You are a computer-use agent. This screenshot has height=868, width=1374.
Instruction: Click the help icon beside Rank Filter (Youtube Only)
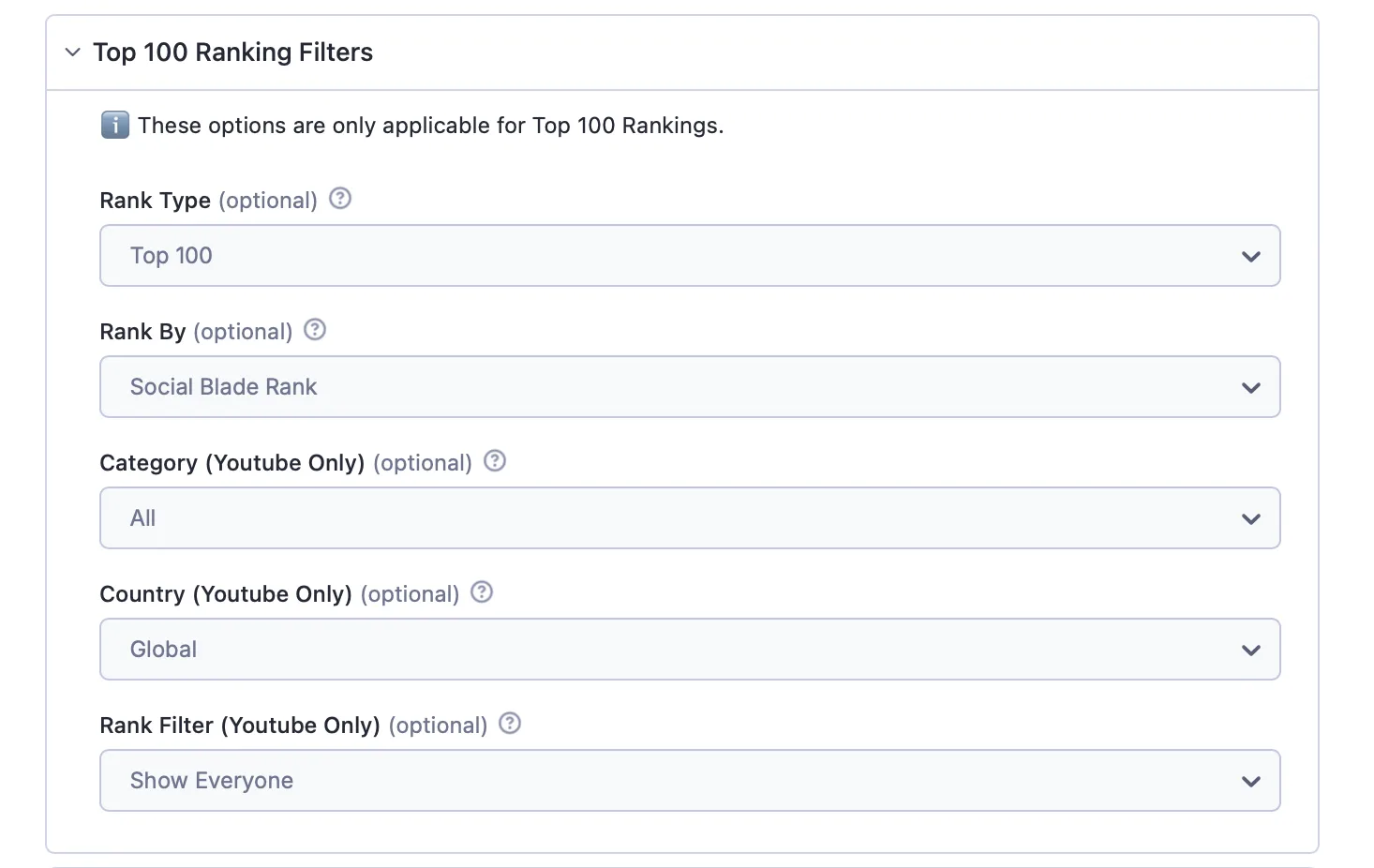[x=510, y=724]
